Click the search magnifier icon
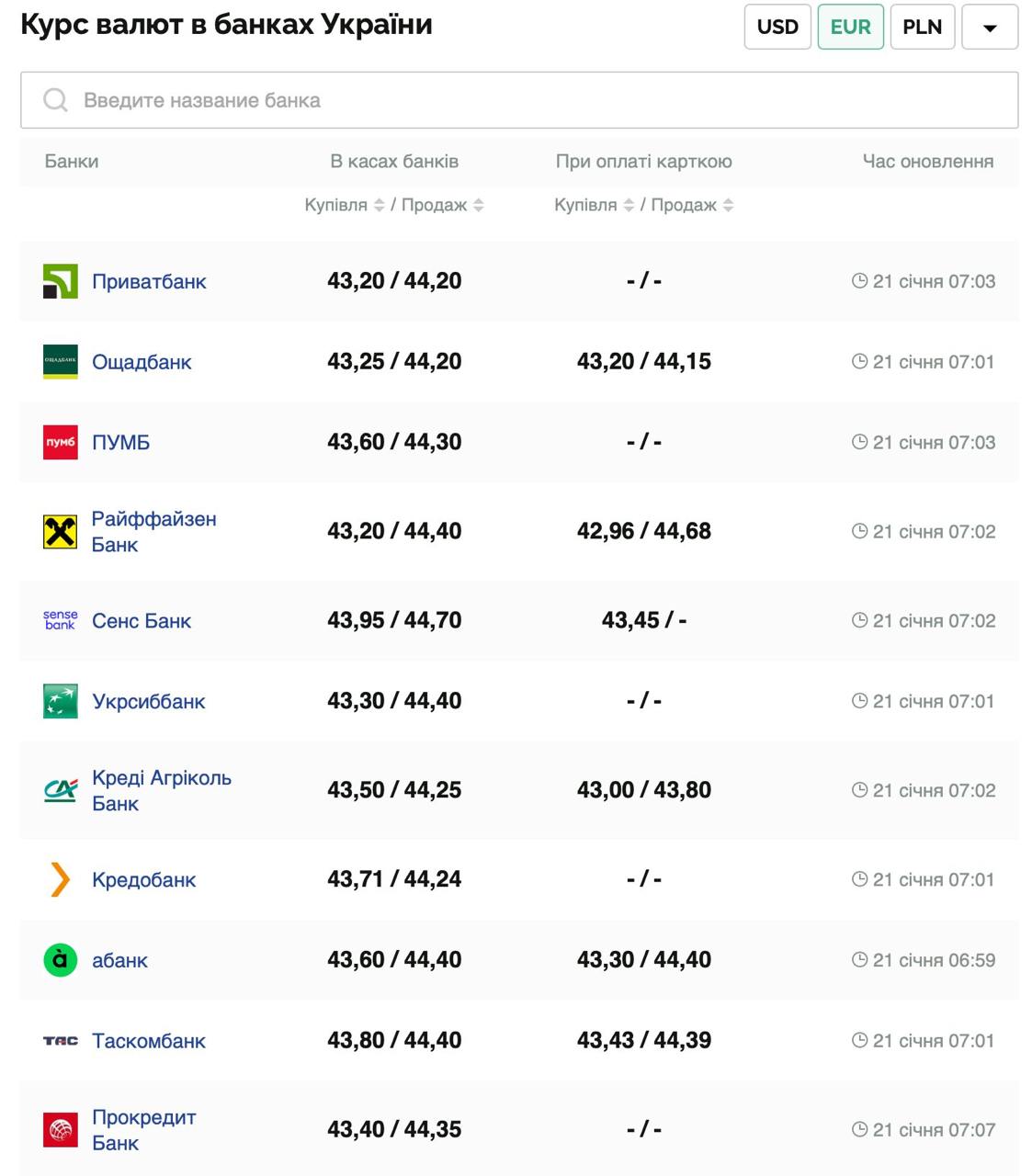 55,100
